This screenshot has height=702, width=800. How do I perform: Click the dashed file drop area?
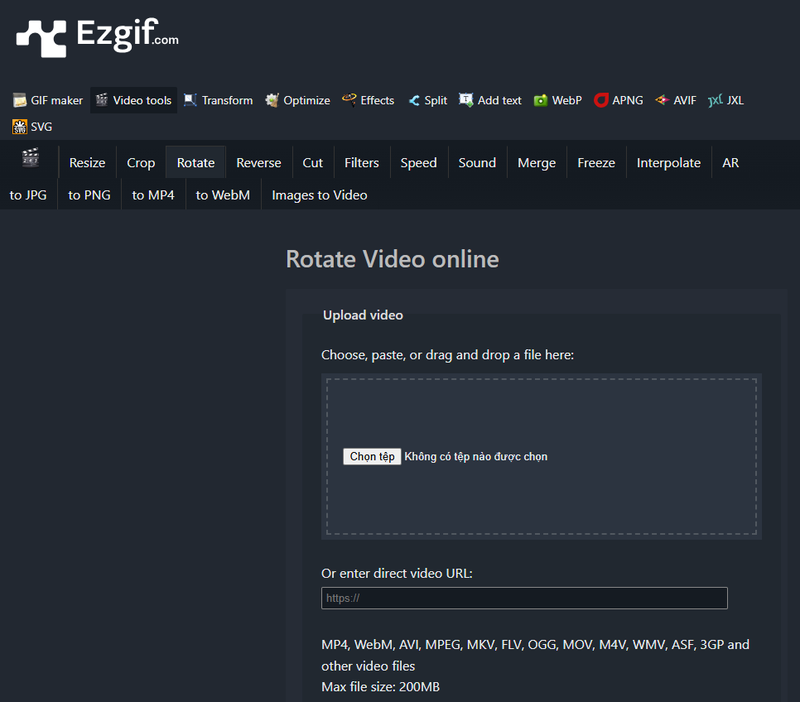click(541, 457)
